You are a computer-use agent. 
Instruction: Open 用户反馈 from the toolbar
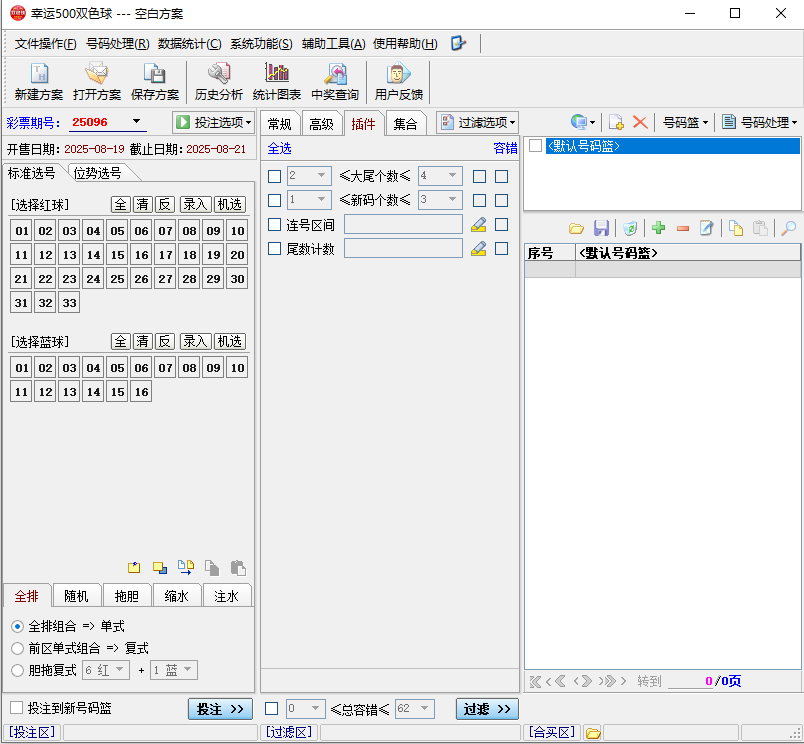pos(398,81)
